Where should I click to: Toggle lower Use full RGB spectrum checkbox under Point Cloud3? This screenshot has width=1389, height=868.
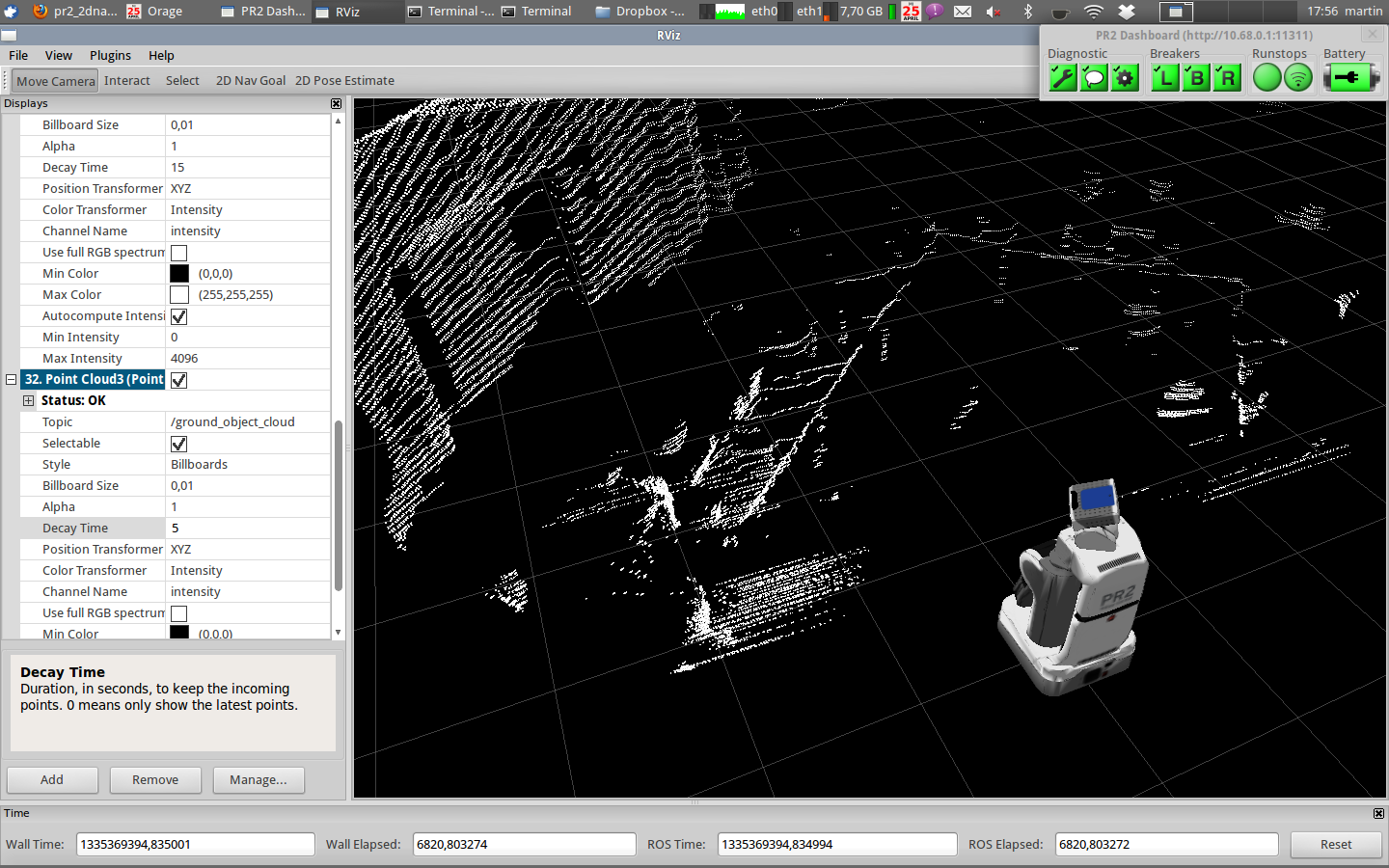178,613
